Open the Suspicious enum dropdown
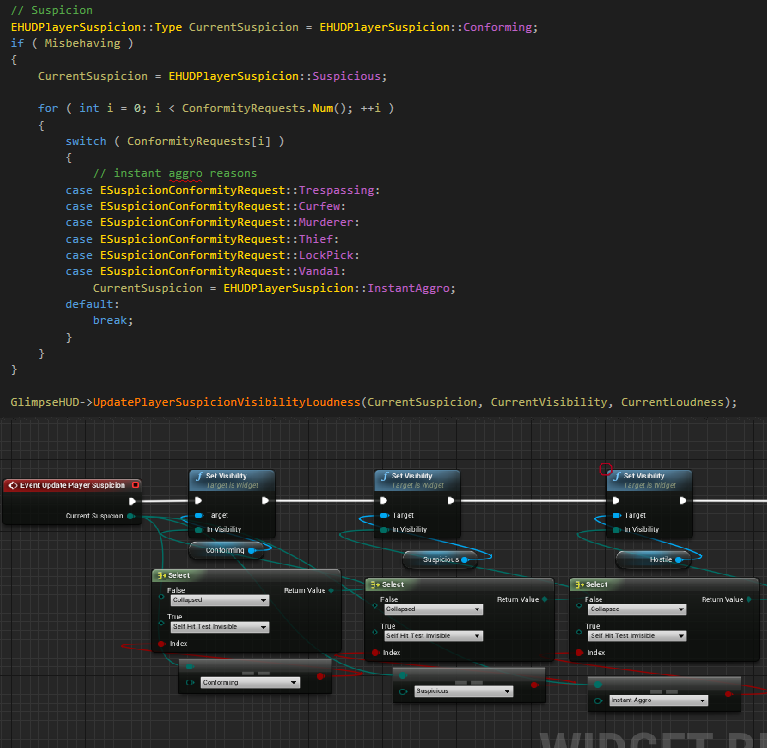 464,691
